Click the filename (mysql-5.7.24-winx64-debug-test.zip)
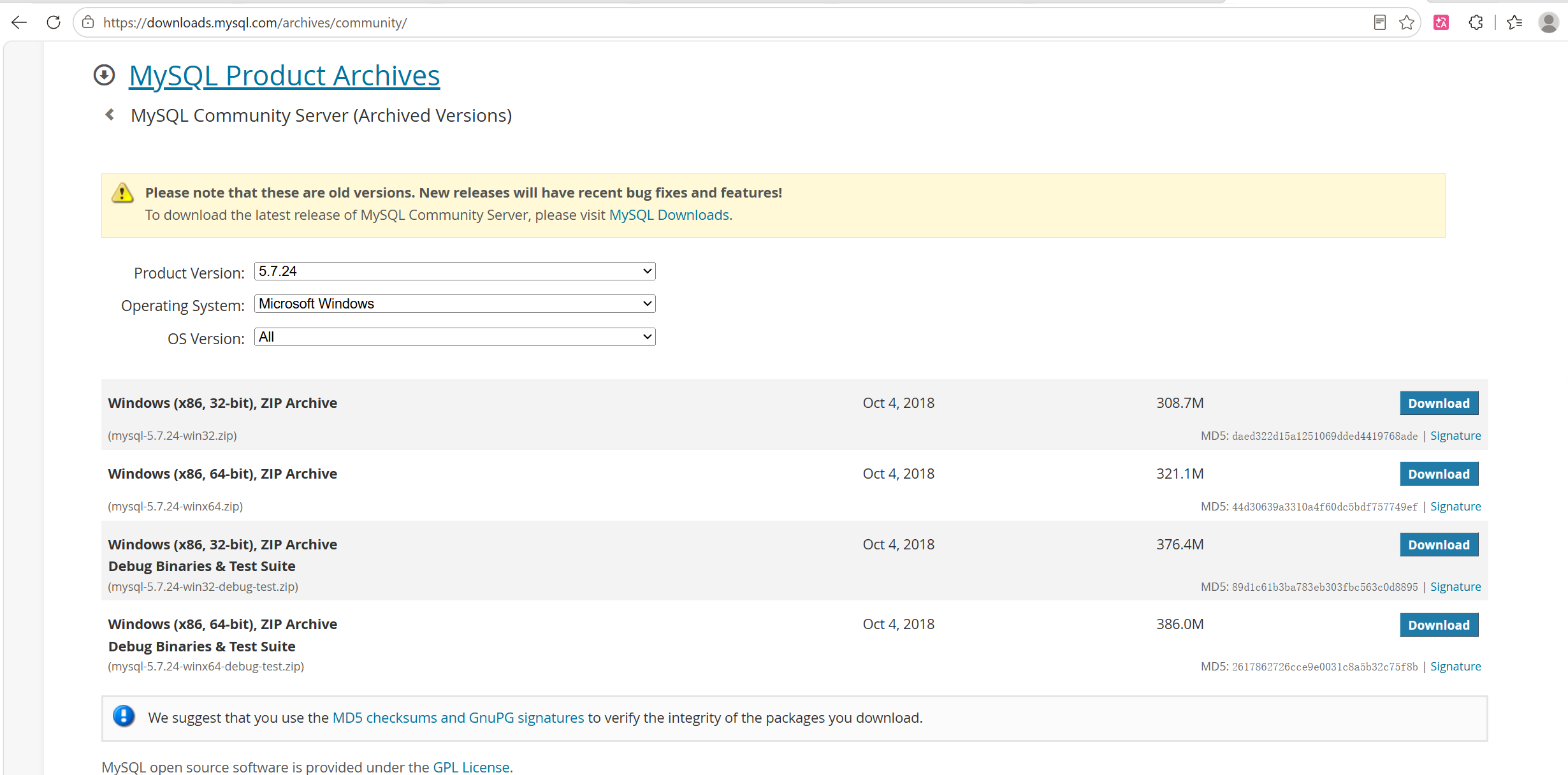This screenshot has width=1568, height=775. (206, 667)
